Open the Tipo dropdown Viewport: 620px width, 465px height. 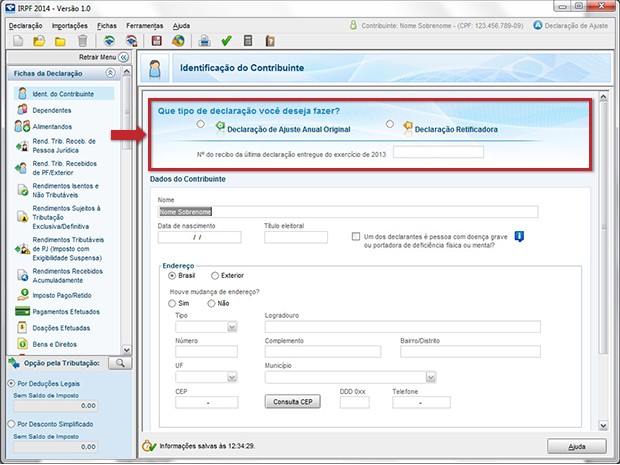click(x=232, y=327)
